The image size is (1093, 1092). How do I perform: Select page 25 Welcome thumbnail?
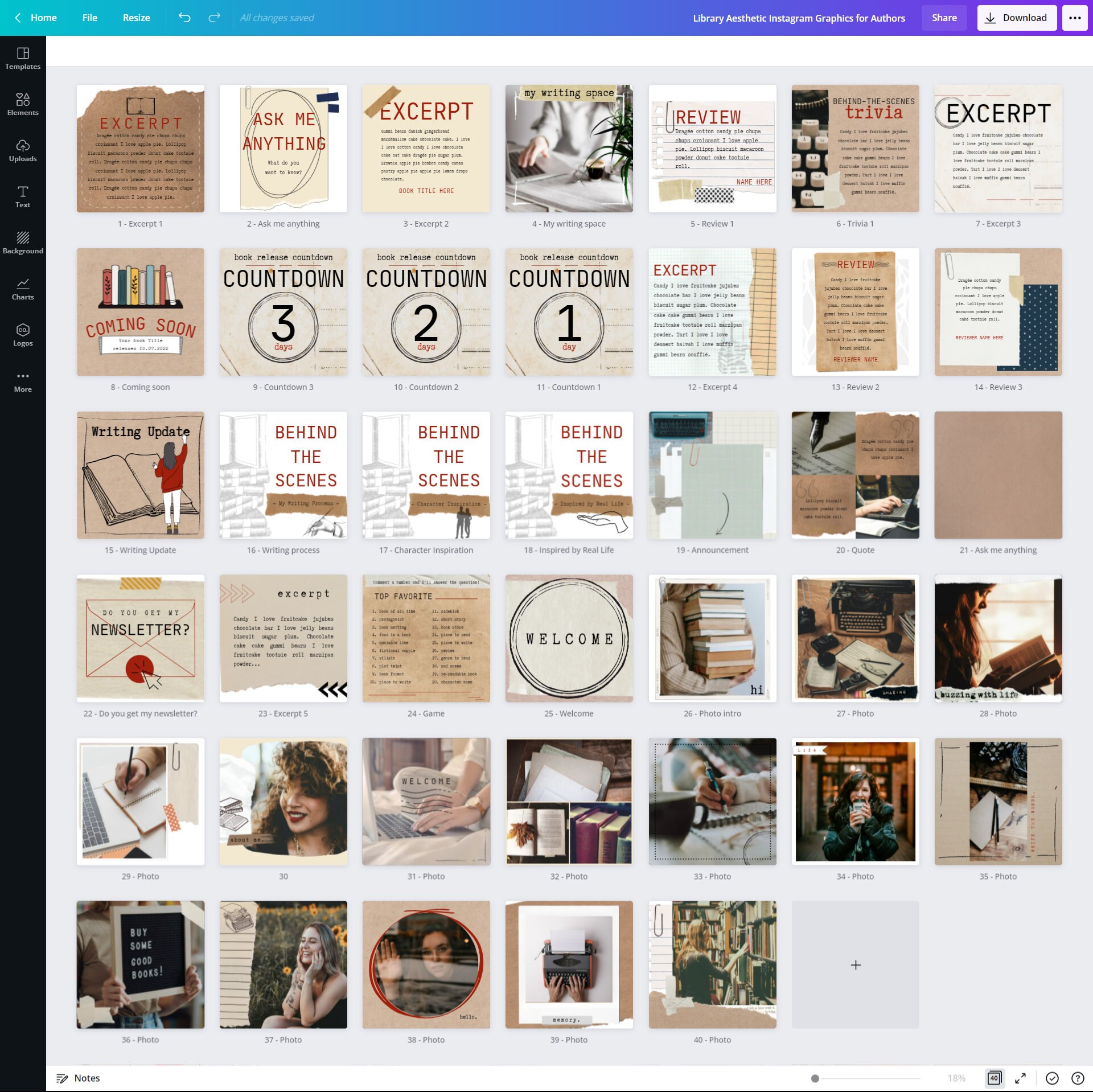pos(569,638)
